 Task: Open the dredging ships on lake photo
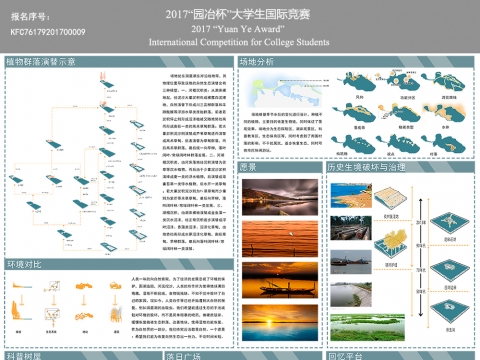351,262
